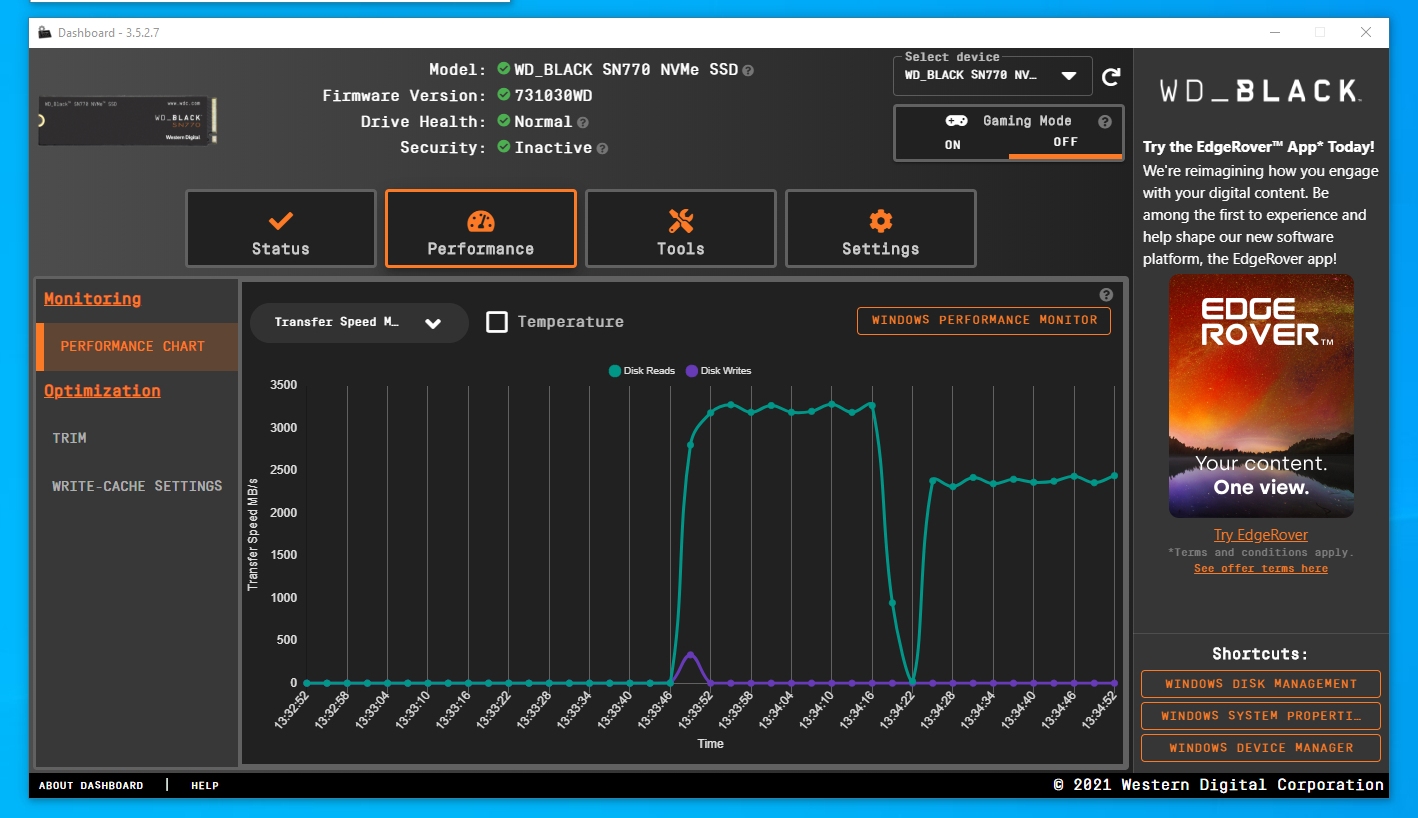Open help icon next to Security status

point(602,148)
